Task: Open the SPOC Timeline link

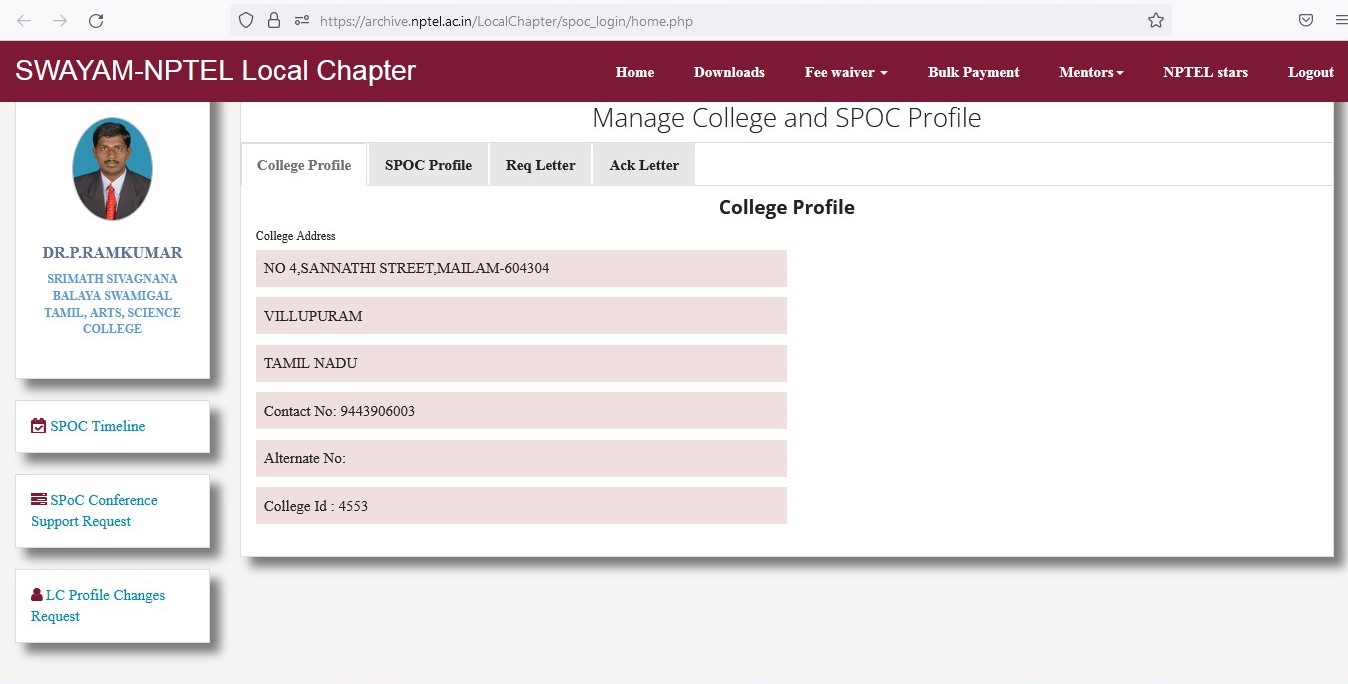Action: click(x=98, y=426)
